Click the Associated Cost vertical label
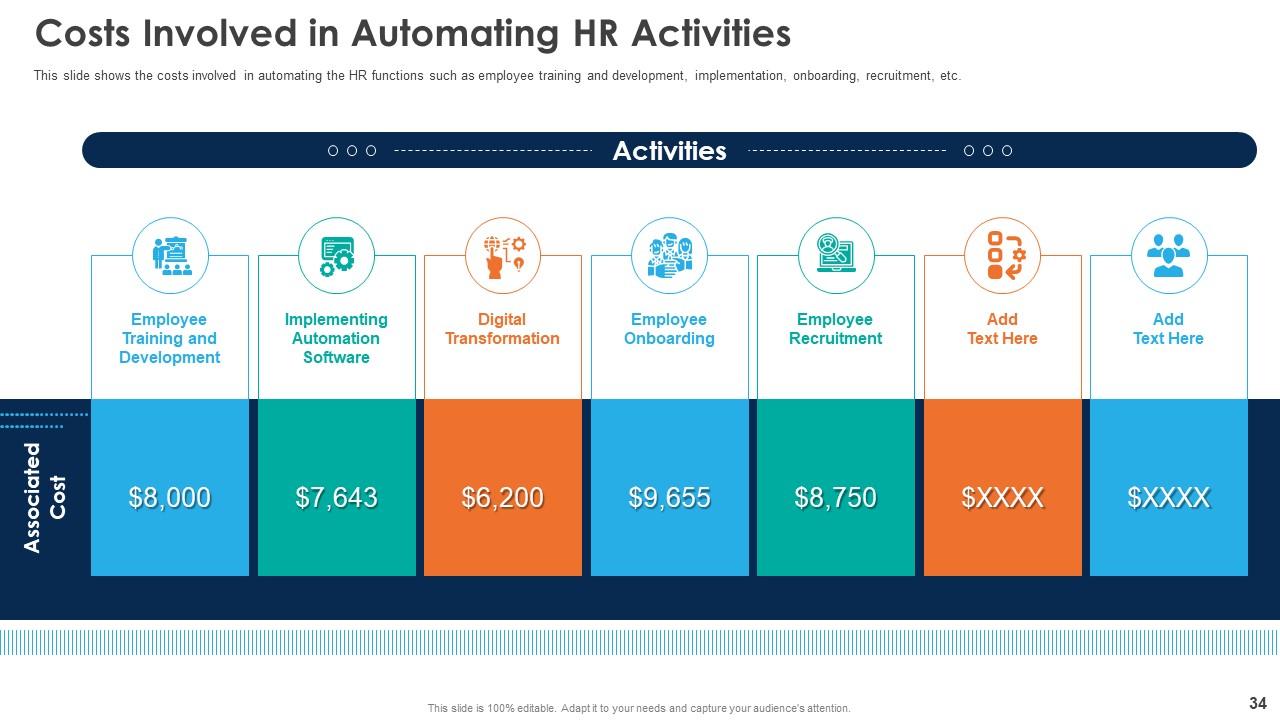The height and width of the screenshot is (720, 1280). 44,497
